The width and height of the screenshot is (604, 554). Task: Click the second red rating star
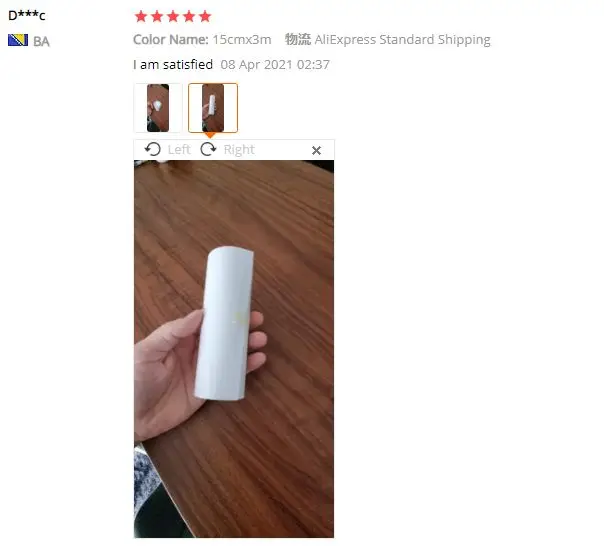click(x=157, y=17)
